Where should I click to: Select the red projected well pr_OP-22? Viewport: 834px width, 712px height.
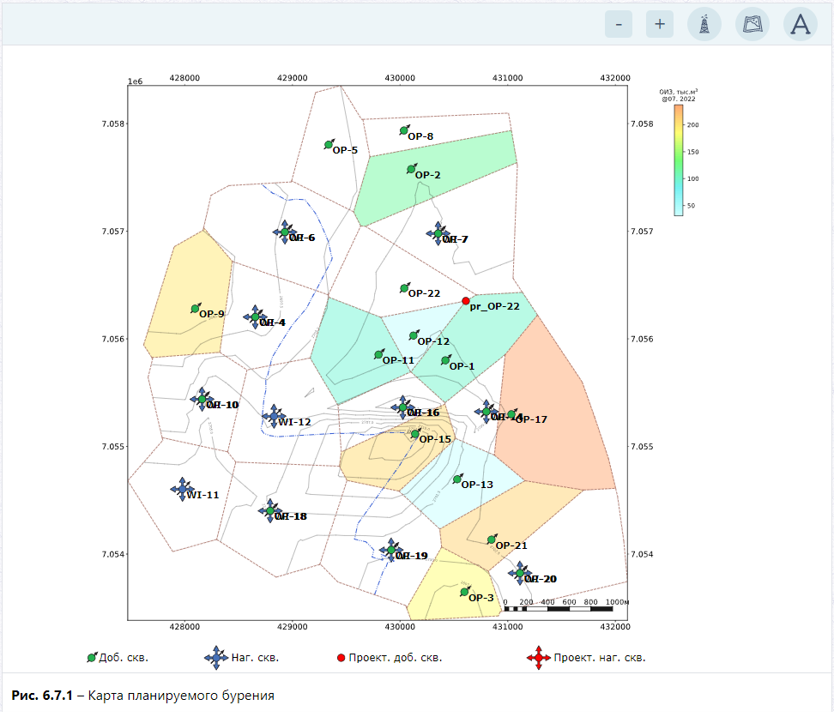[x=466, y=301]
